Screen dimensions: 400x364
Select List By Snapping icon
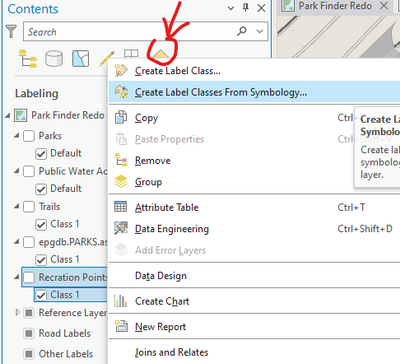pos(131,54)
